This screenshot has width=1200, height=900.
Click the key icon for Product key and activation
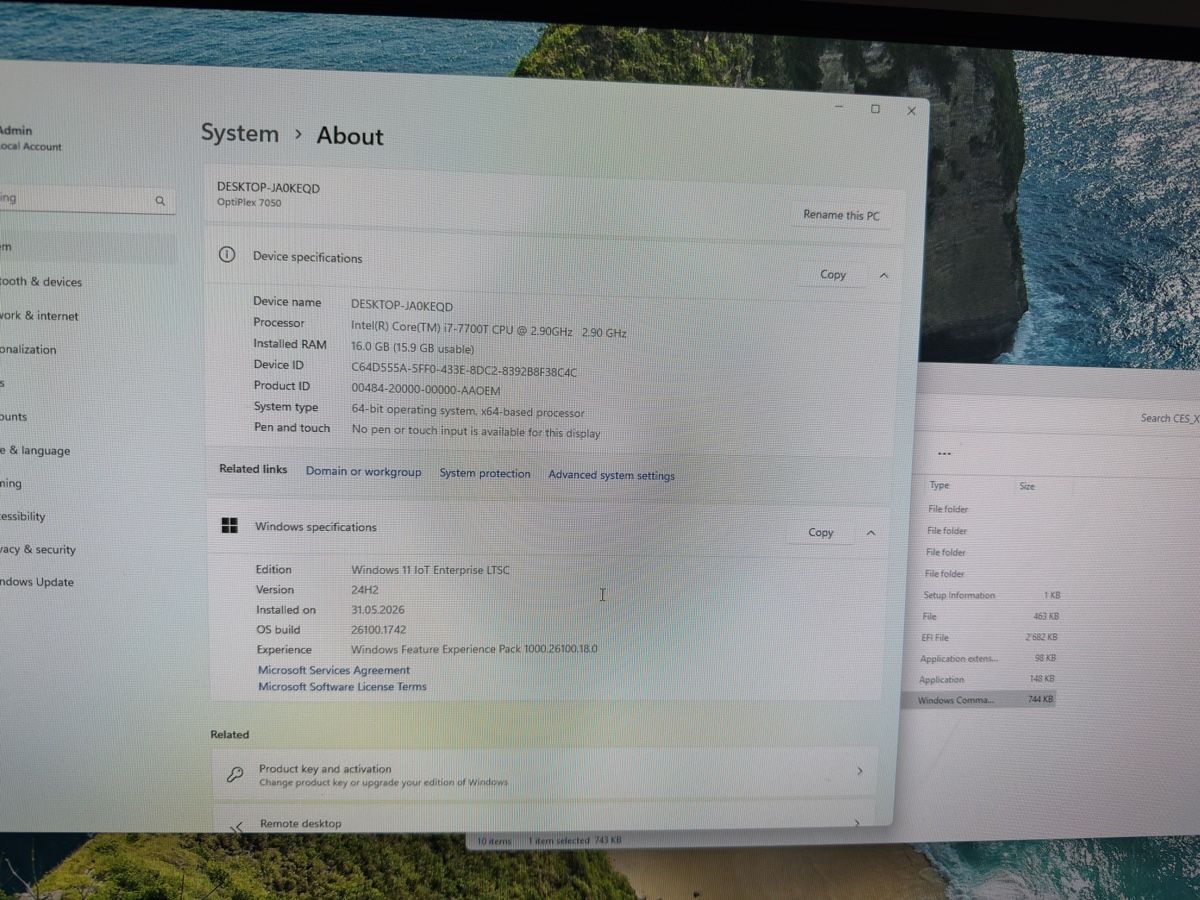point(235,774)
